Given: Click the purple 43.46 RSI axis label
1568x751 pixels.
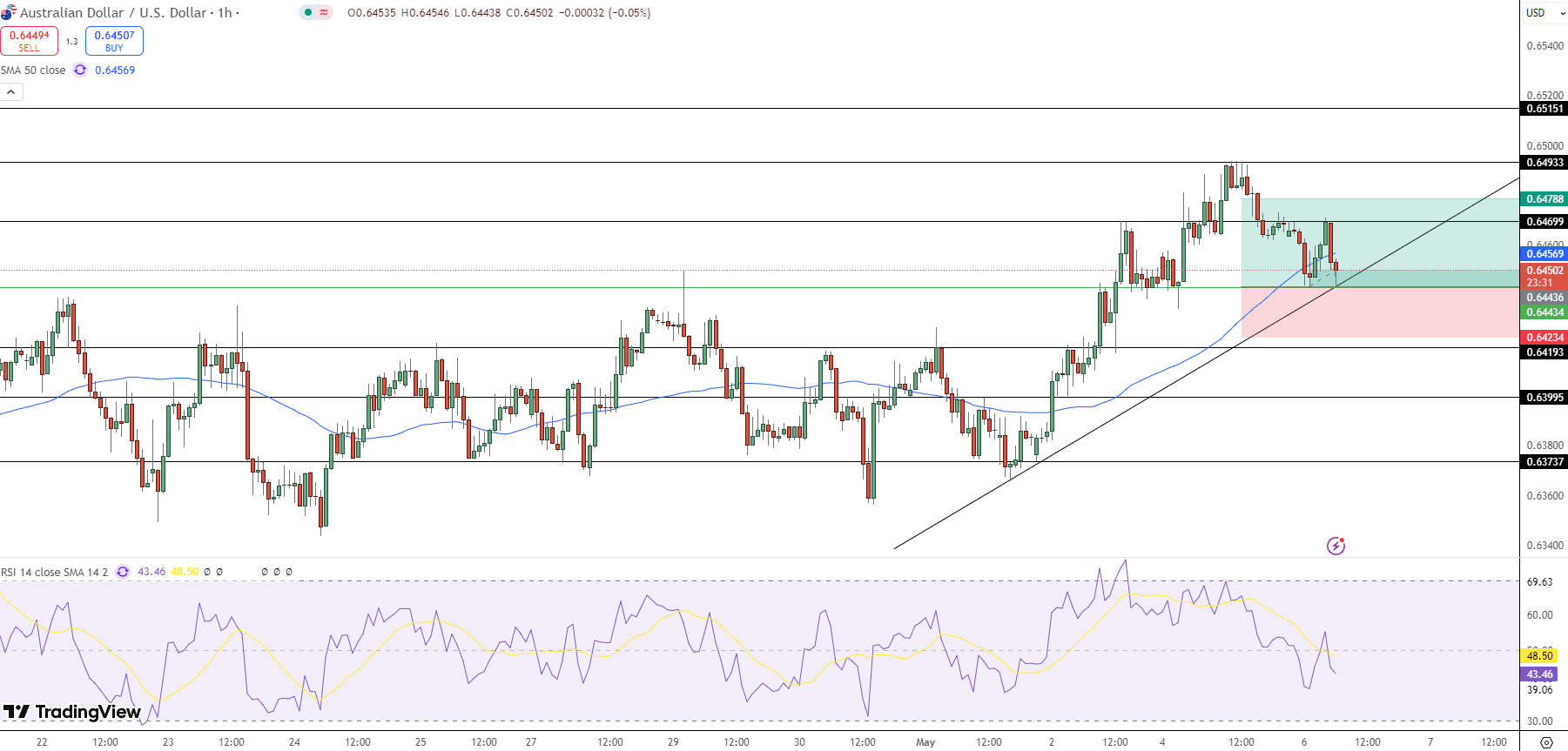Looking at the screenshot, I should point(1539,674).
